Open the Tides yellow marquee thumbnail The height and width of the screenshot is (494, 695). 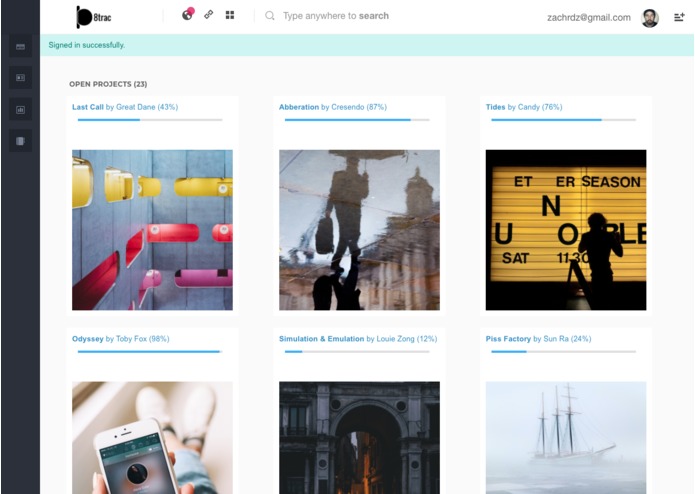(566, 229)
